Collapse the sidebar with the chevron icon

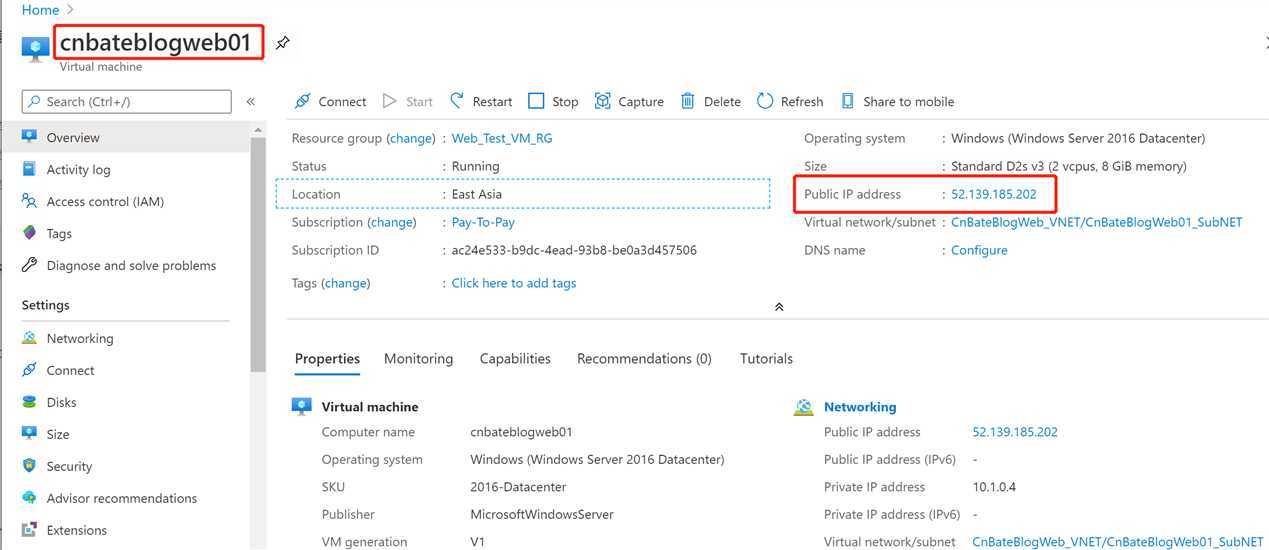pos(251,101)
